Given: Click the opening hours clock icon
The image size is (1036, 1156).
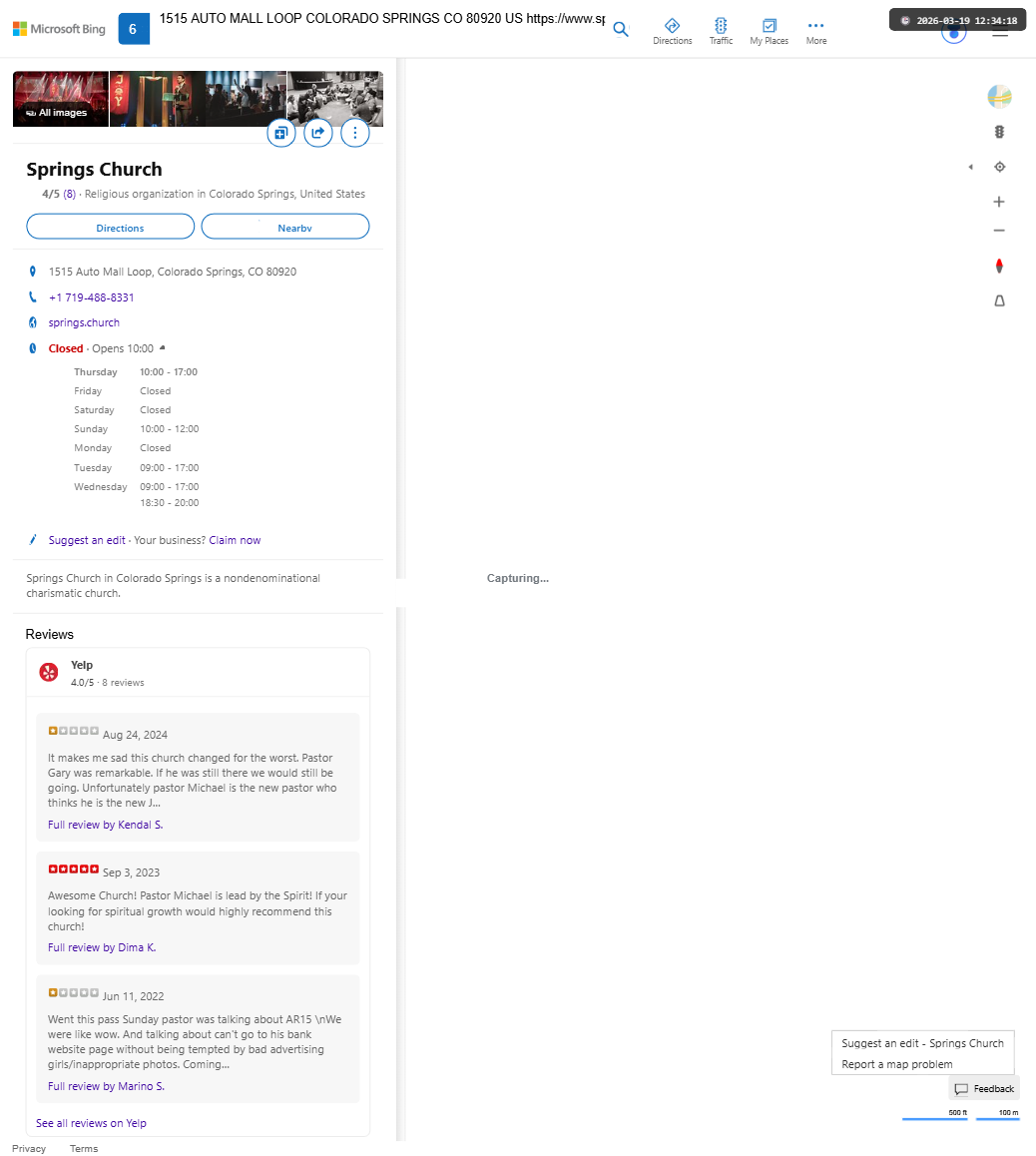Looking at the screenshot, I should point(32,348).
